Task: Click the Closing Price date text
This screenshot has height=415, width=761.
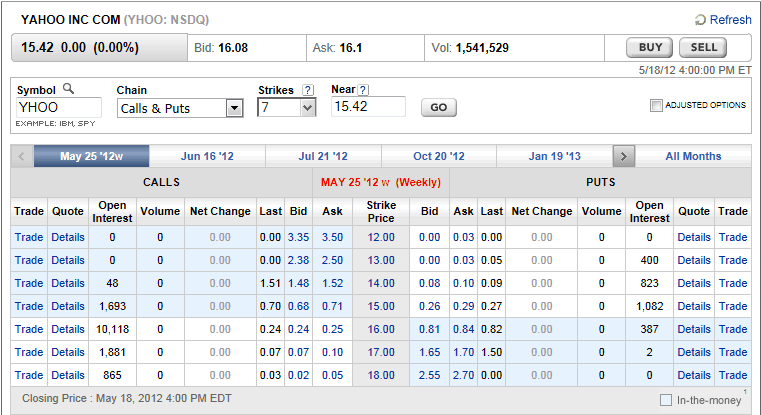Action: click(127, 398)
